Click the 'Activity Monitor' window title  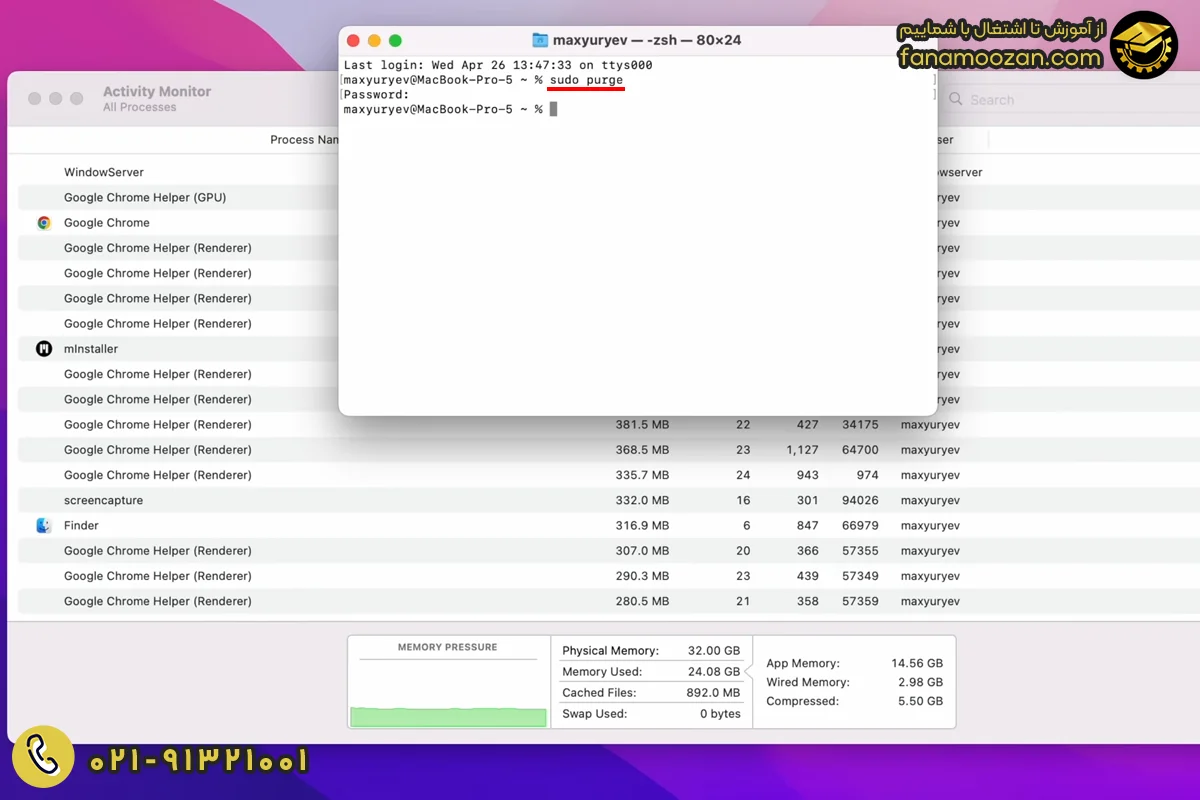[x=157, y=92]
